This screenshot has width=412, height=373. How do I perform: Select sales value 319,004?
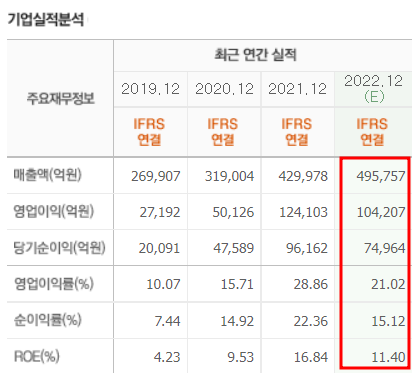(x=229, y=176)
